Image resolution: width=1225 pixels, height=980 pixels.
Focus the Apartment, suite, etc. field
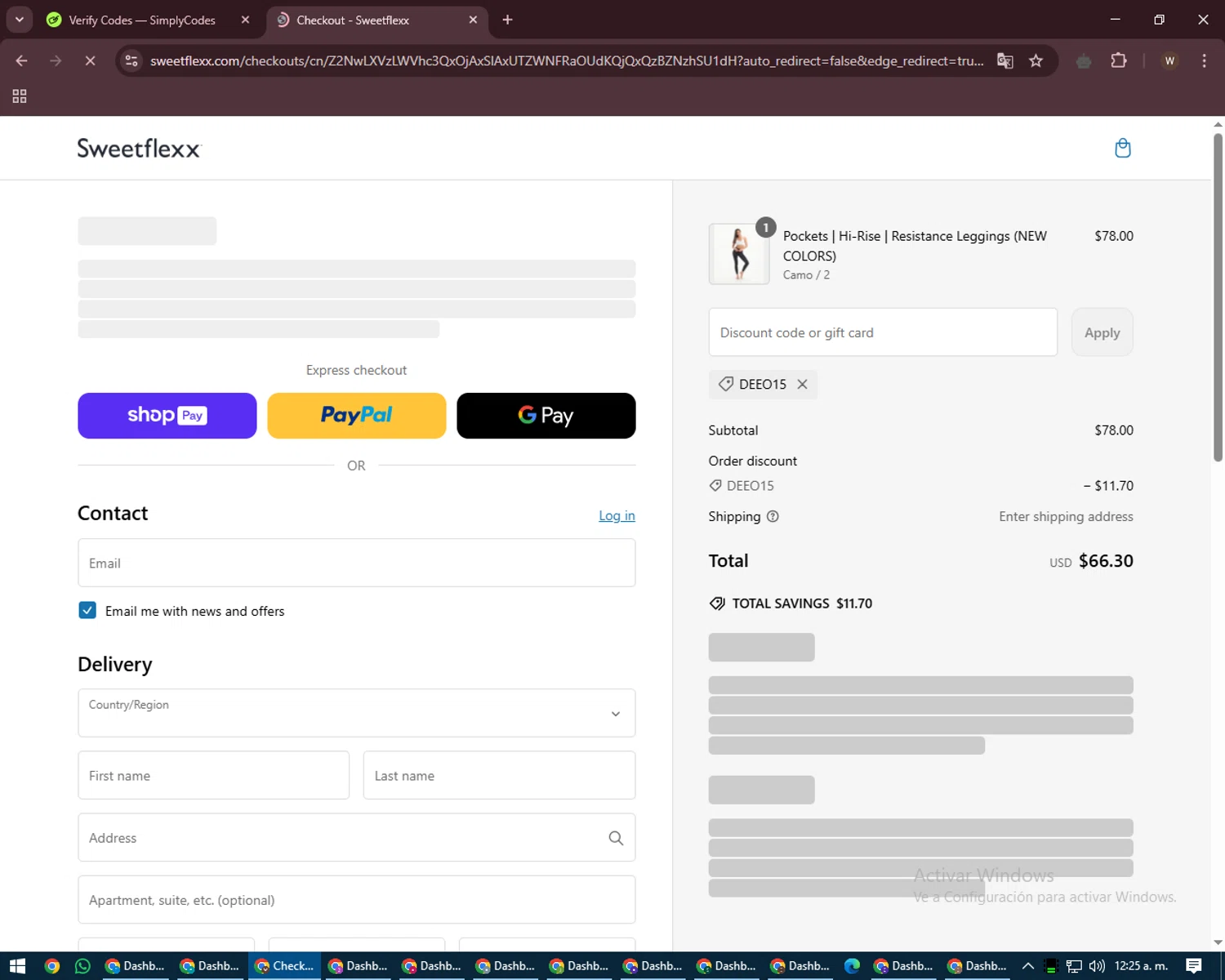coord(357,899)
